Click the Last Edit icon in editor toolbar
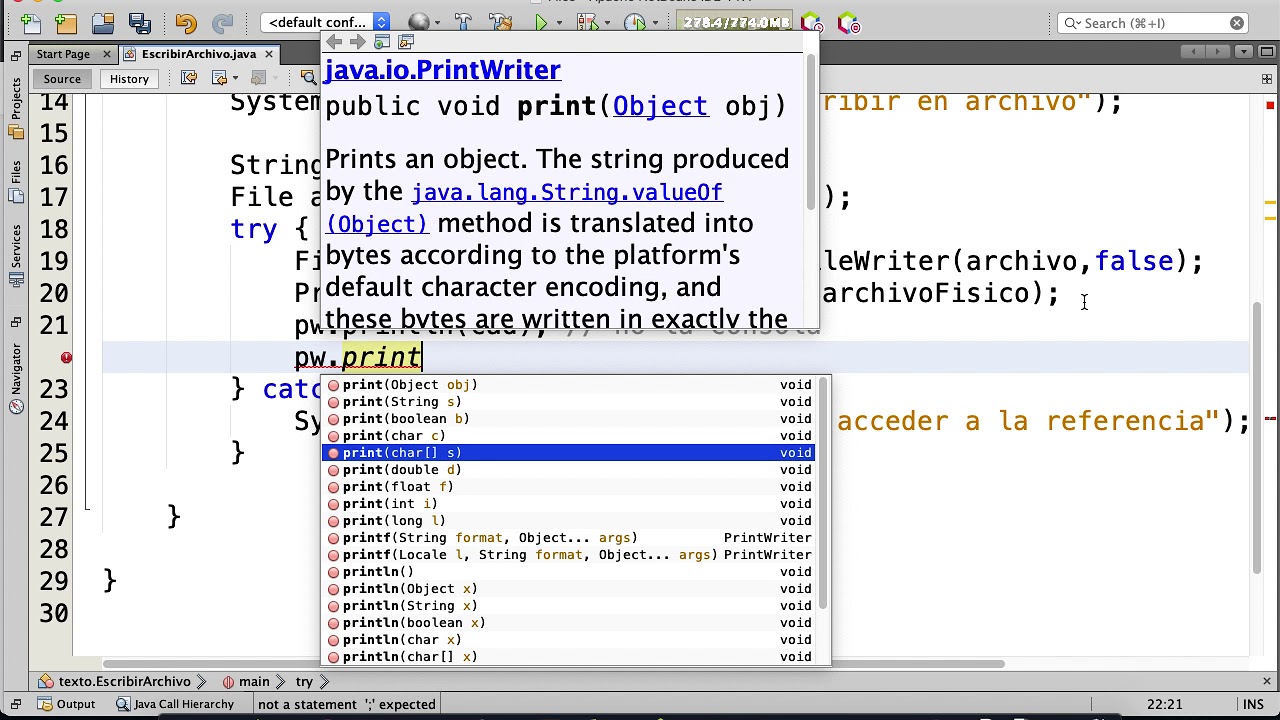1280x720 pixels. (x=189, y=78)
